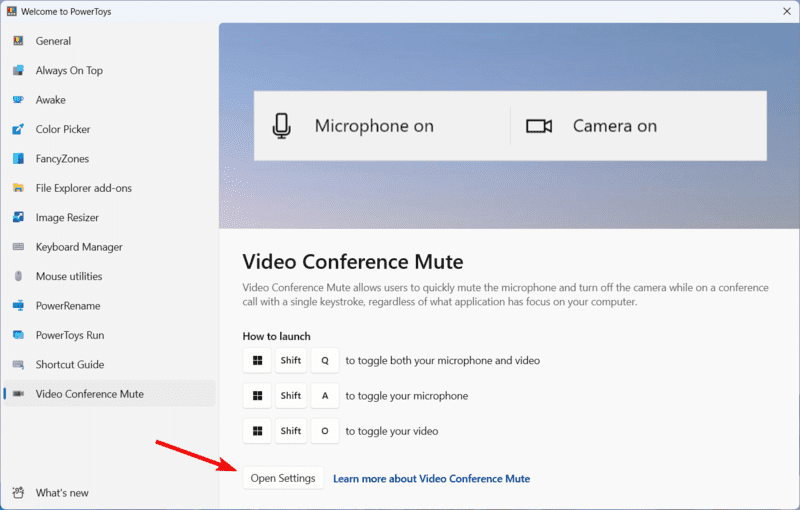This screenshot has width=800, height=510.
Task: Click the PowerRename icon
Action: point(18,305)
